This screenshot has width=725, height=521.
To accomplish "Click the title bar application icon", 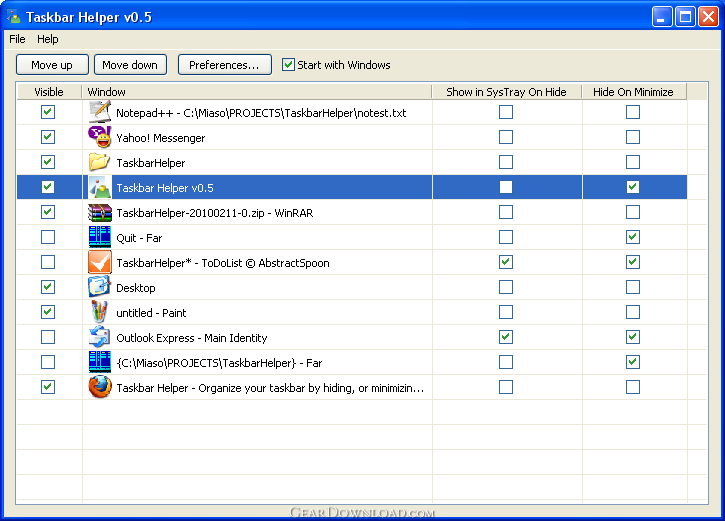I will tap(13, 17).
